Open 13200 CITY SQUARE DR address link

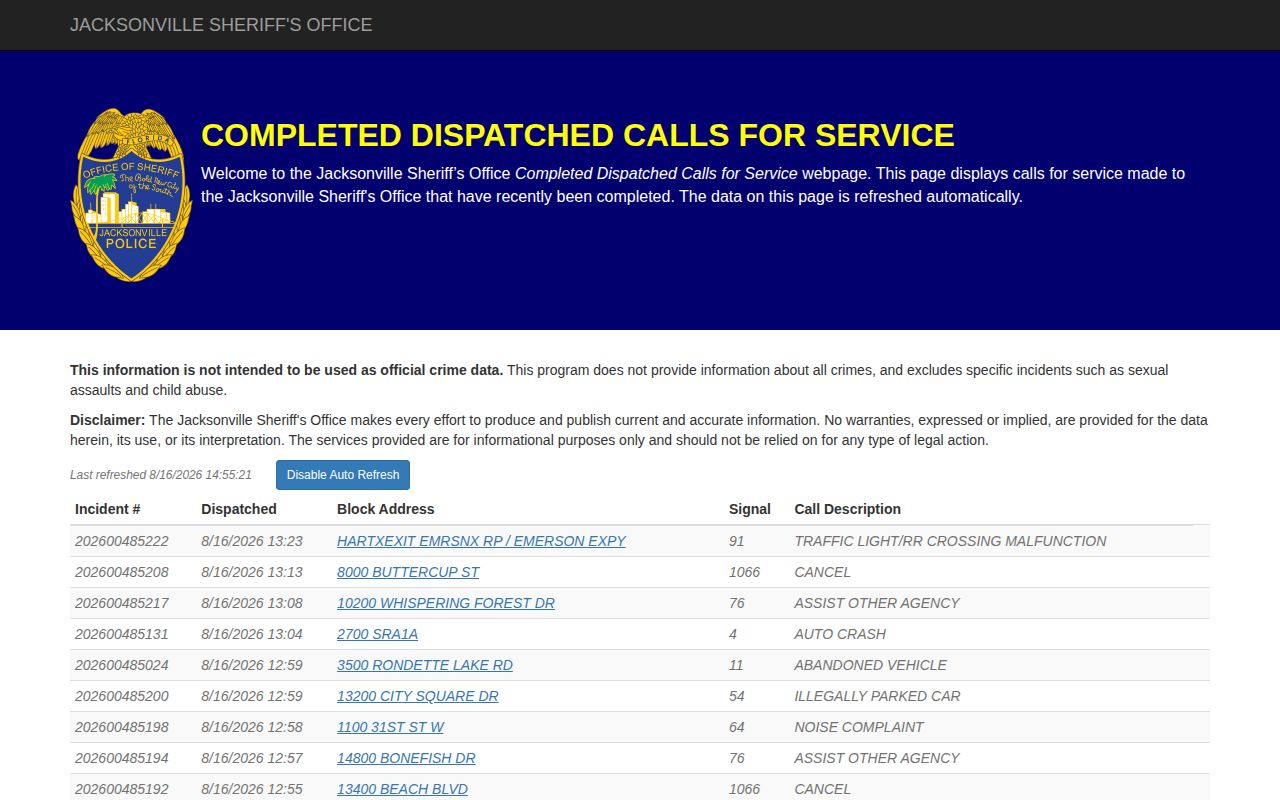pos(418,696)
